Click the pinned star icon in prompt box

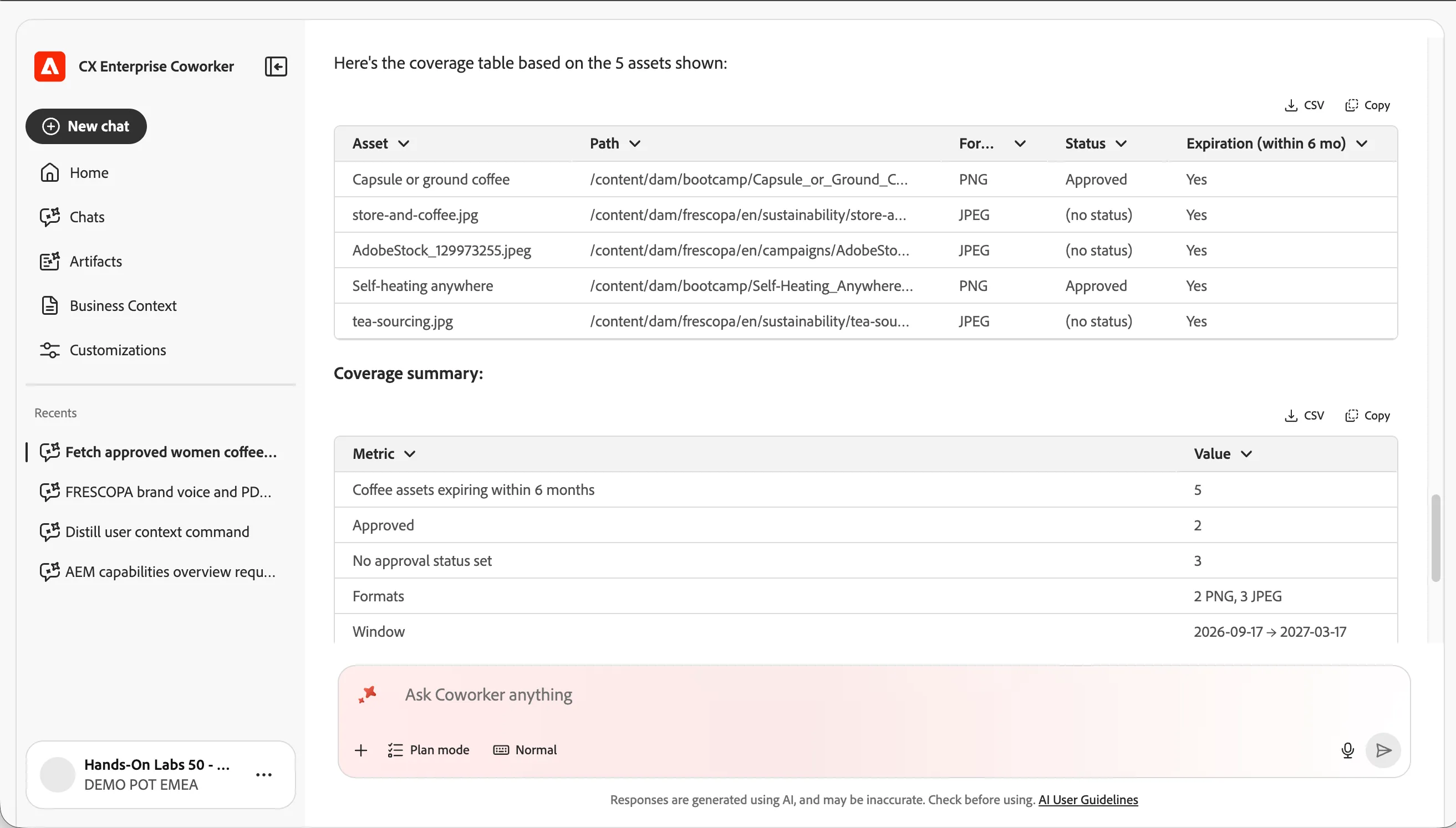tap(368, 694)
